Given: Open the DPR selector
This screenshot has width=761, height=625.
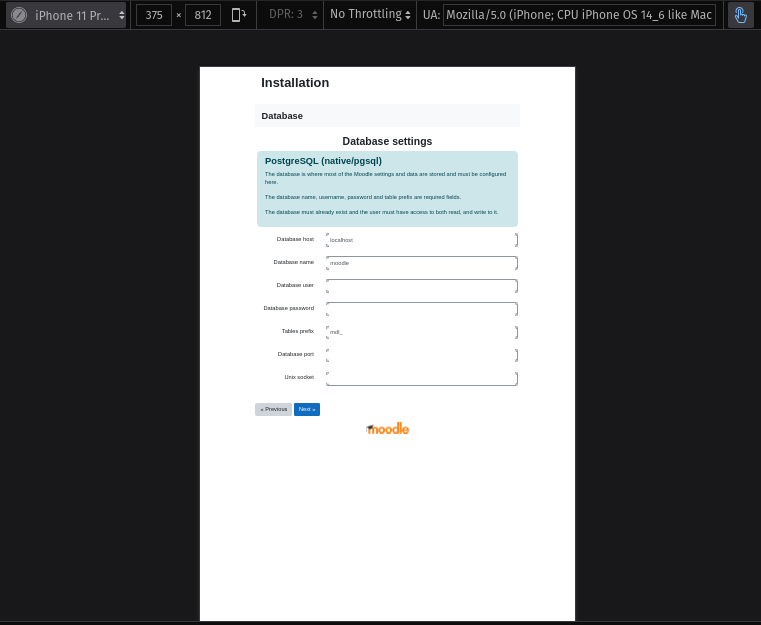Looking at the screenshot, I should pos(293,15).
